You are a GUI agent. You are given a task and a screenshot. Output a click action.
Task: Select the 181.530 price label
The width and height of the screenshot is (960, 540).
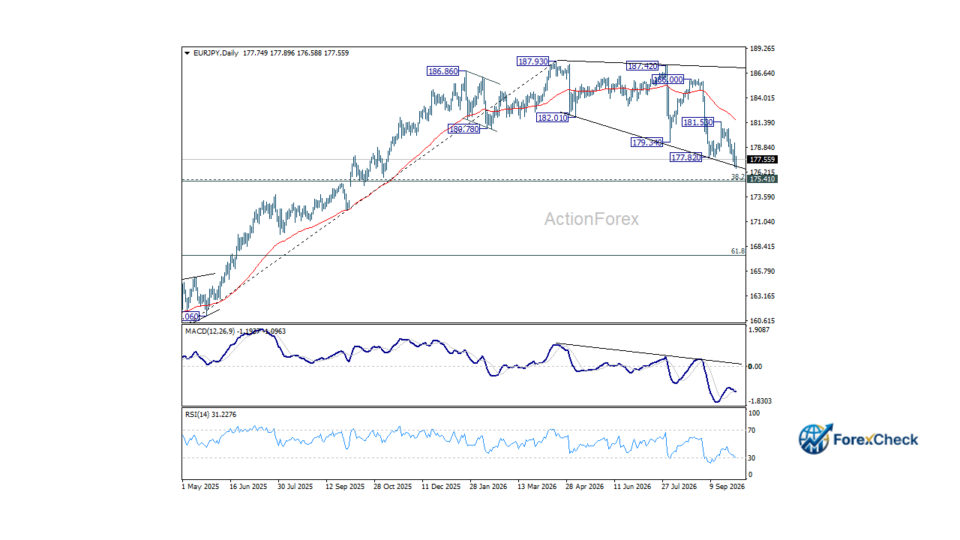click(697, 122)
